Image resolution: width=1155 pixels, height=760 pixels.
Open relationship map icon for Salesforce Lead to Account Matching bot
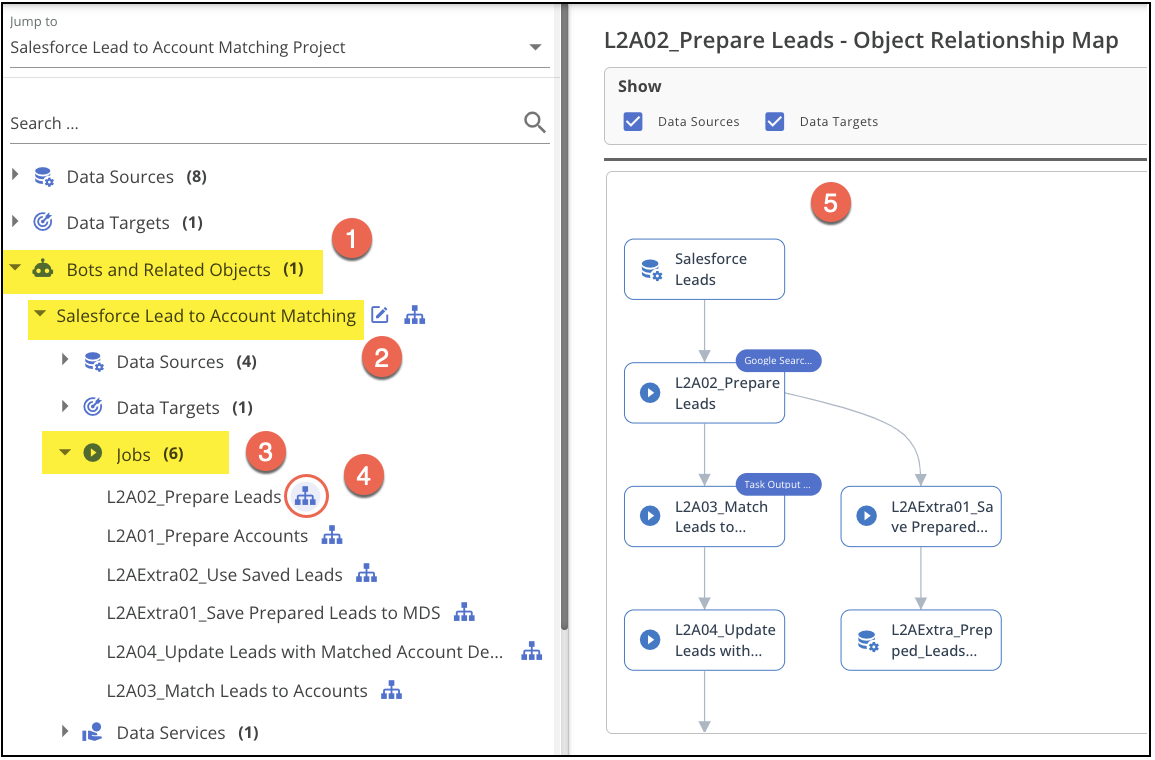tap(415, 316)
